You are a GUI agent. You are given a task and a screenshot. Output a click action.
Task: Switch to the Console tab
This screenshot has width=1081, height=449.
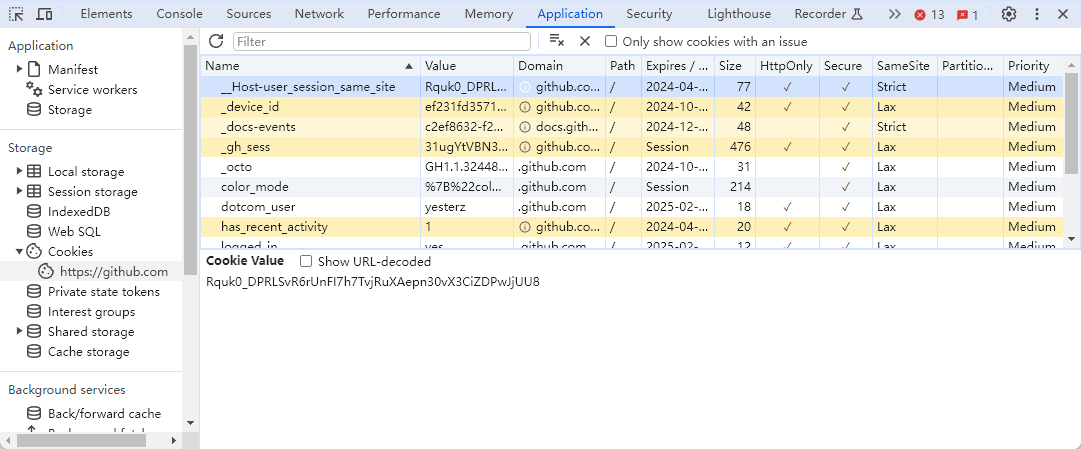[179, 14]
